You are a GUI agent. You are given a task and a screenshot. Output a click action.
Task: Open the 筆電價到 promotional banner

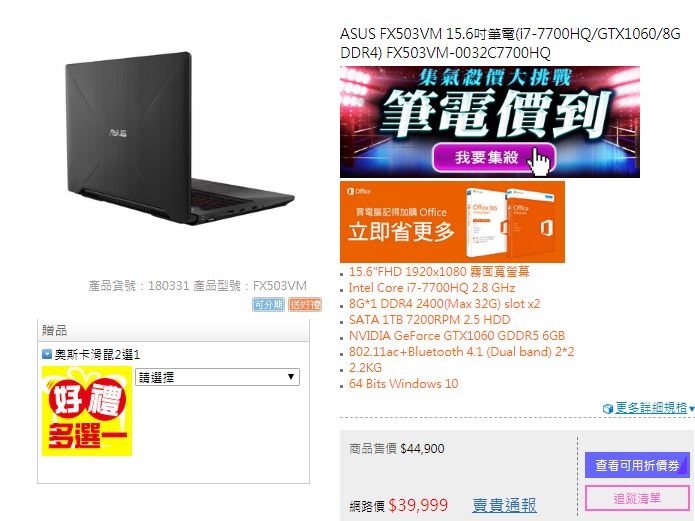(490, 122)
